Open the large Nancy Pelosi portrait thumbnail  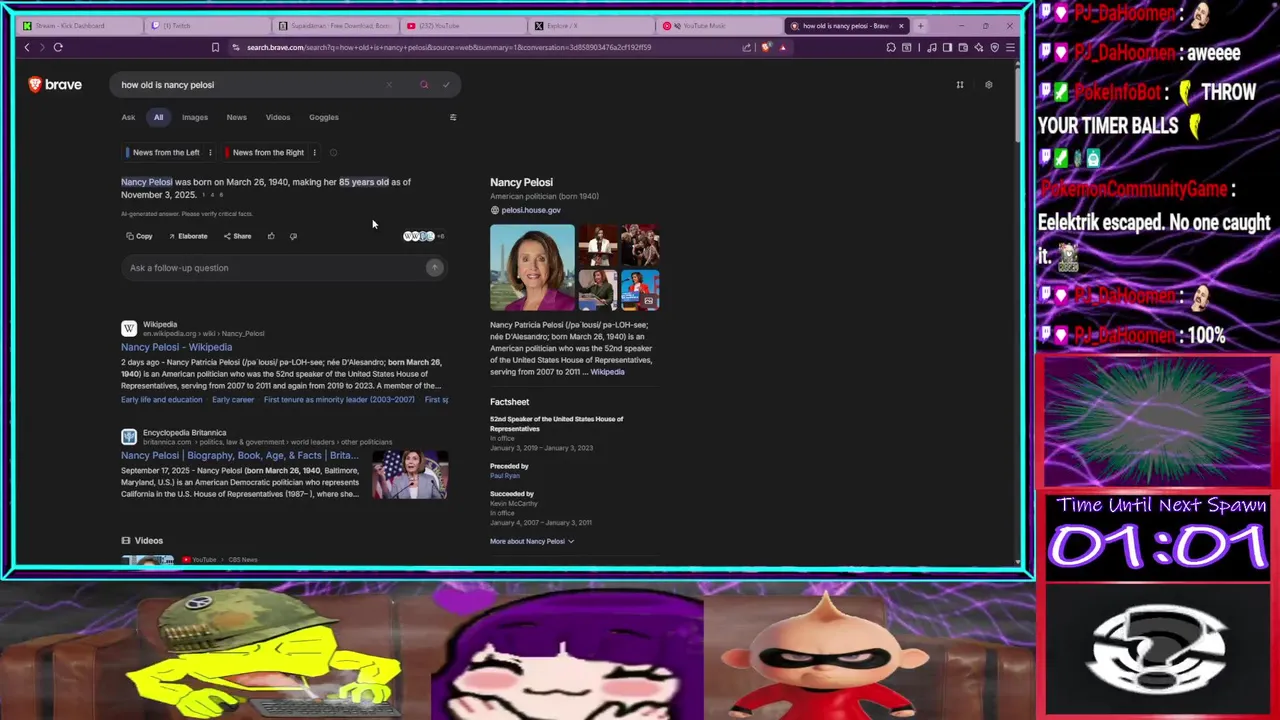point(532,267)
